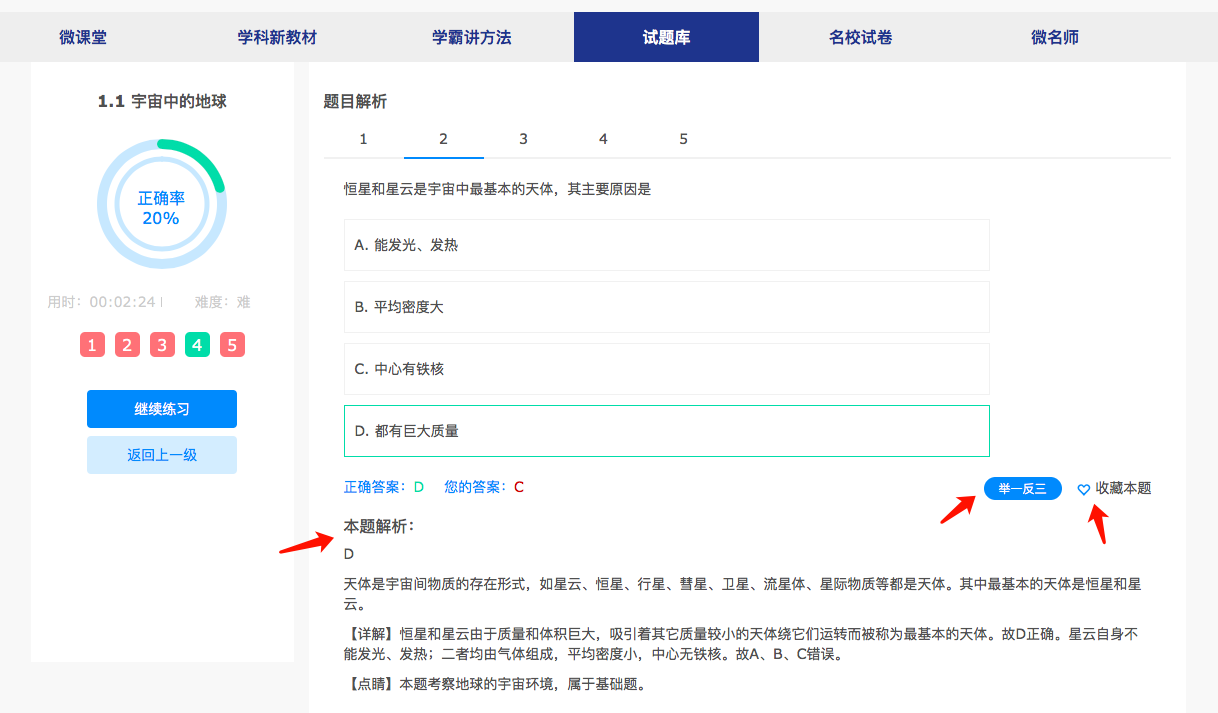
Task: Switch to question analysis tab 3
Action: (523, 139)
